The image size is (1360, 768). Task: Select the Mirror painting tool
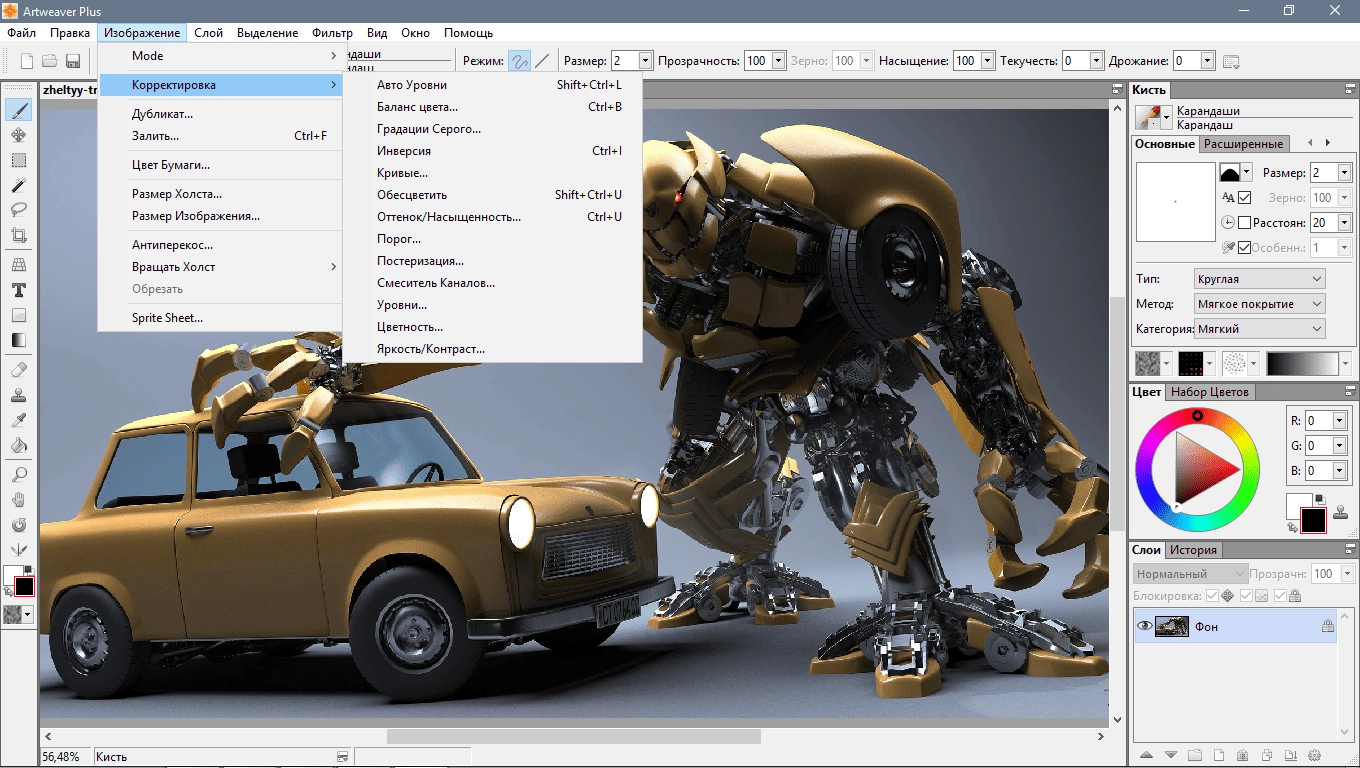pyautogui.click(x=18, y=549)
